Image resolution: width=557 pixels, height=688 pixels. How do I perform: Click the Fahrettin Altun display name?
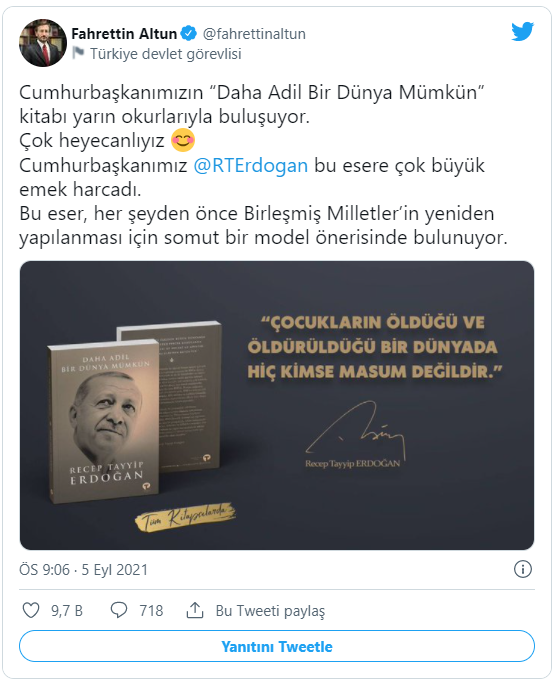124,33
